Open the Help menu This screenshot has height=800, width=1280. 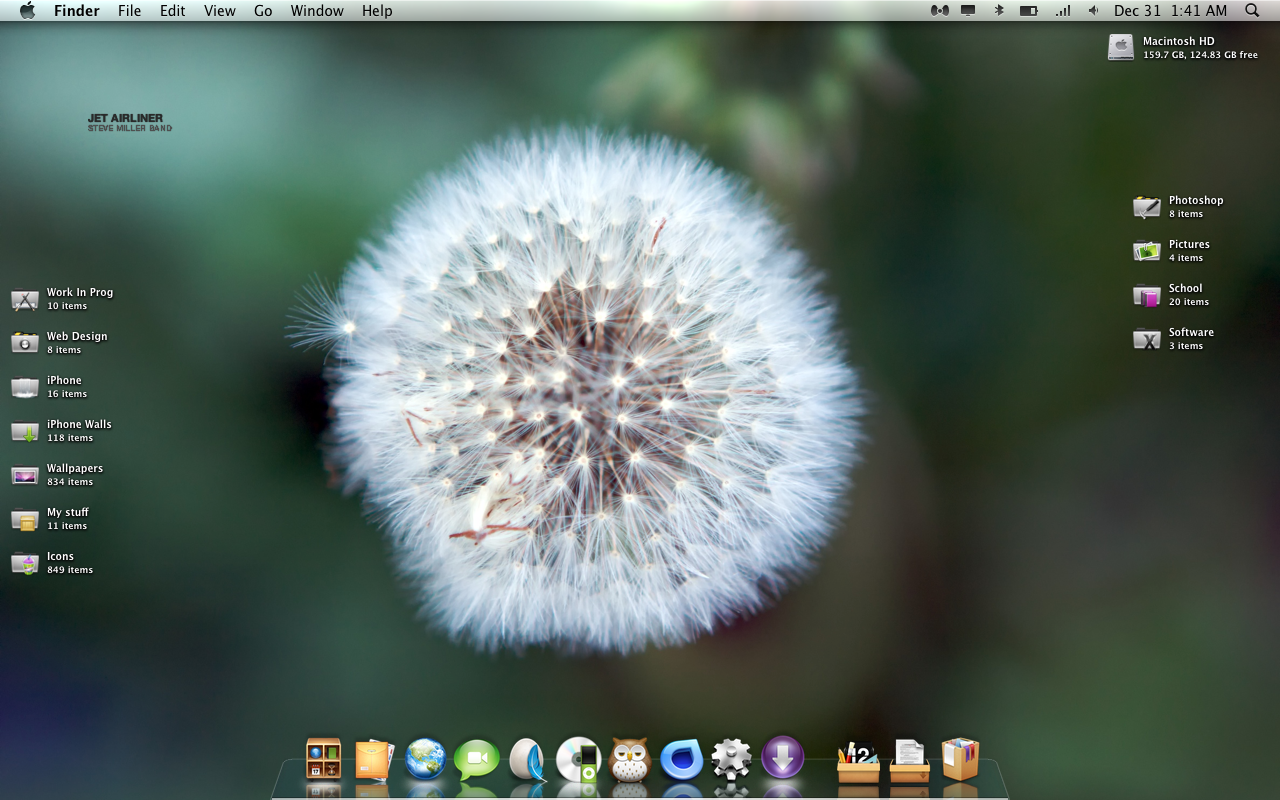tap(377, 11)
